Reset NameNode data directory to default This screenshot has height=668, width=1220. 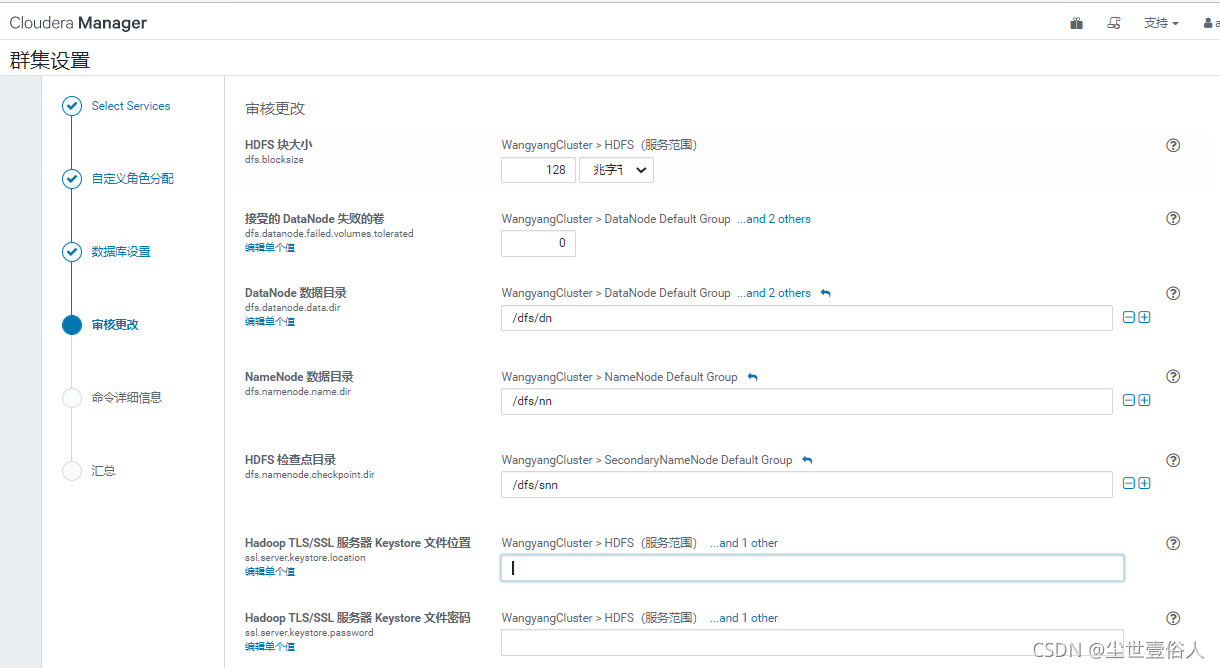[753, 377]
